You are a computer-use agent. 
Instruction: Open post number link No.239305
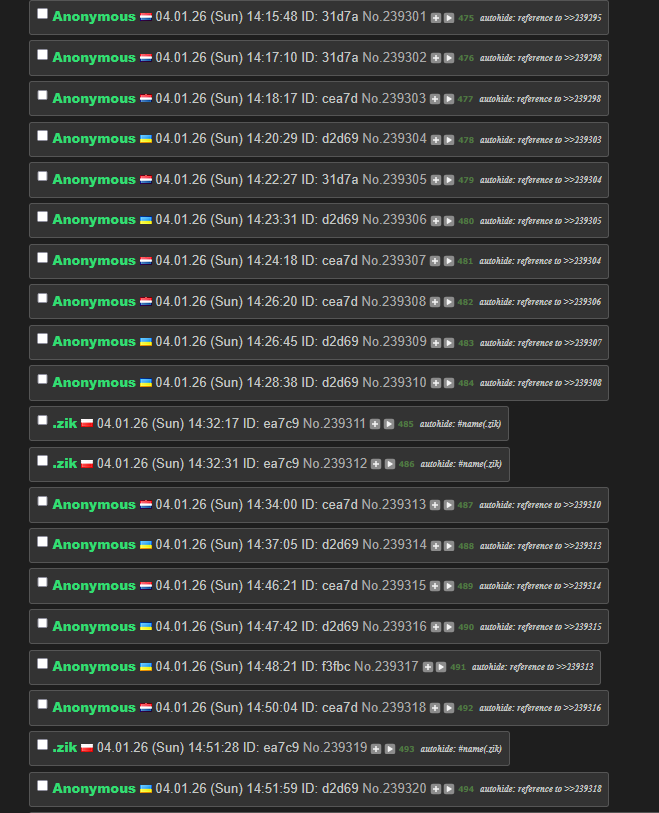click(x=394, y=179)
